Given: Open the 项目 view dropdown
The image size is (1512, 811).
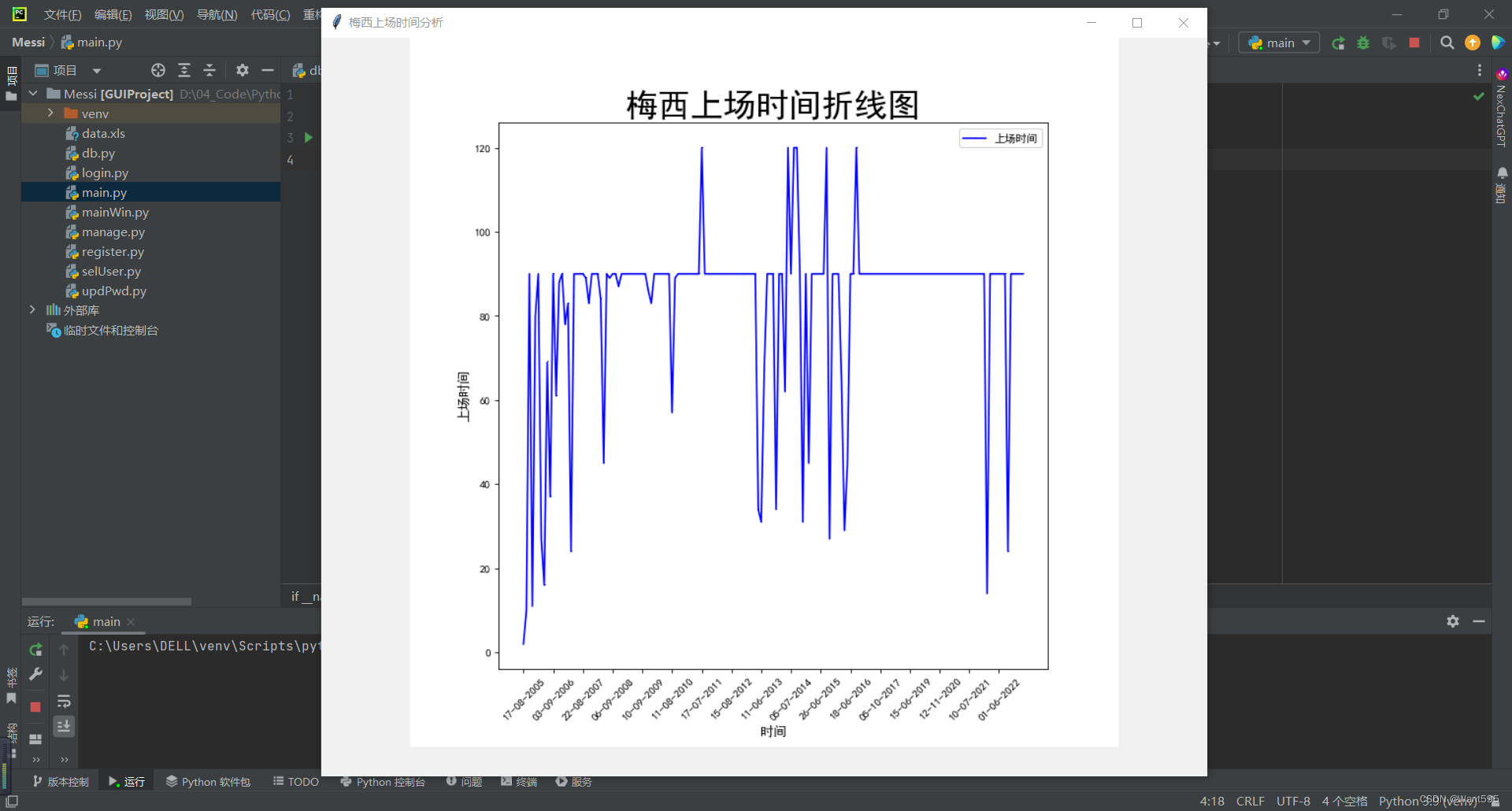Looking at the screenshot, I should tap(97, 71).
